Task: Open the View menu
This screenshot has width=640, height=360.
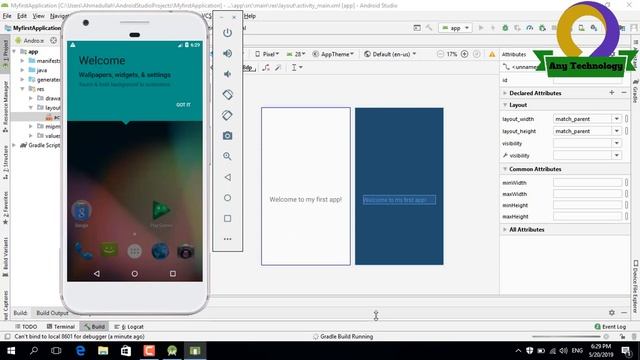Action: point(38,16)
